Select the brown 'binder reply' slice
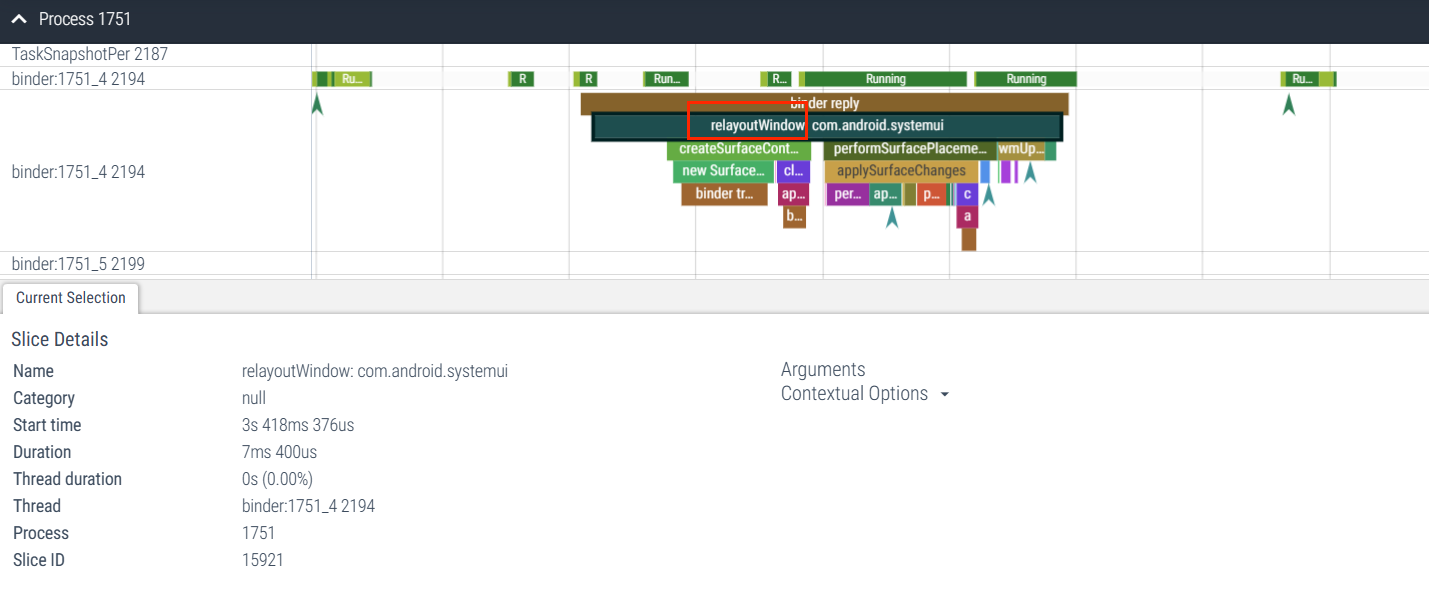This screenshot has height=594, width=1429. [x=824, y=103]
